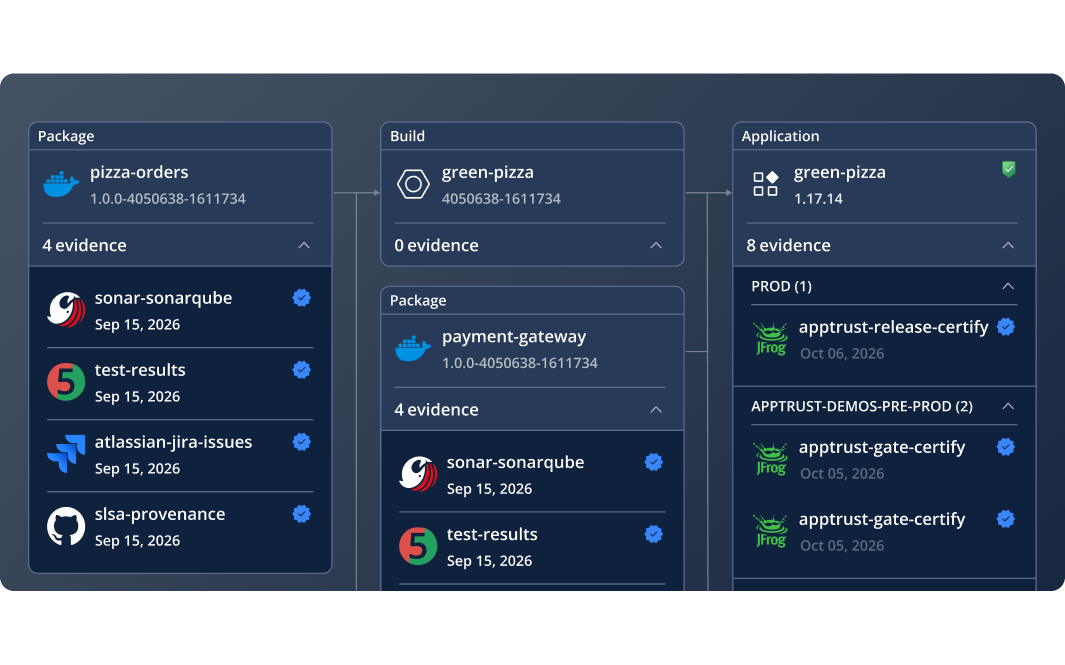This screenshot has height=665, width=1065.
Task: Click the green shield badge on green-pizza application
Action: coord(1009,169)
